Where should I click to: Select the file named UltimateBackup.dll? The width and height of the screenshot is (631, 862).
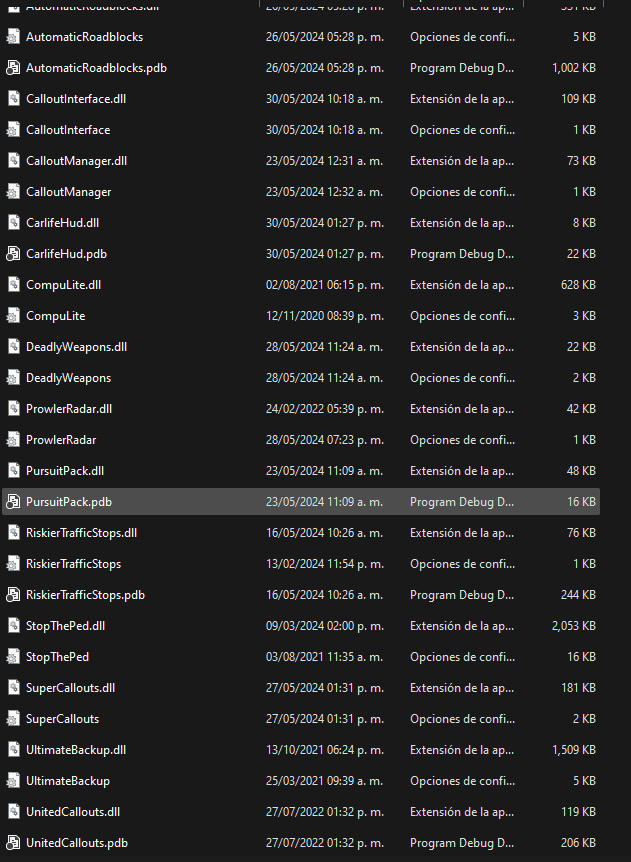click(x=76, y=750)
